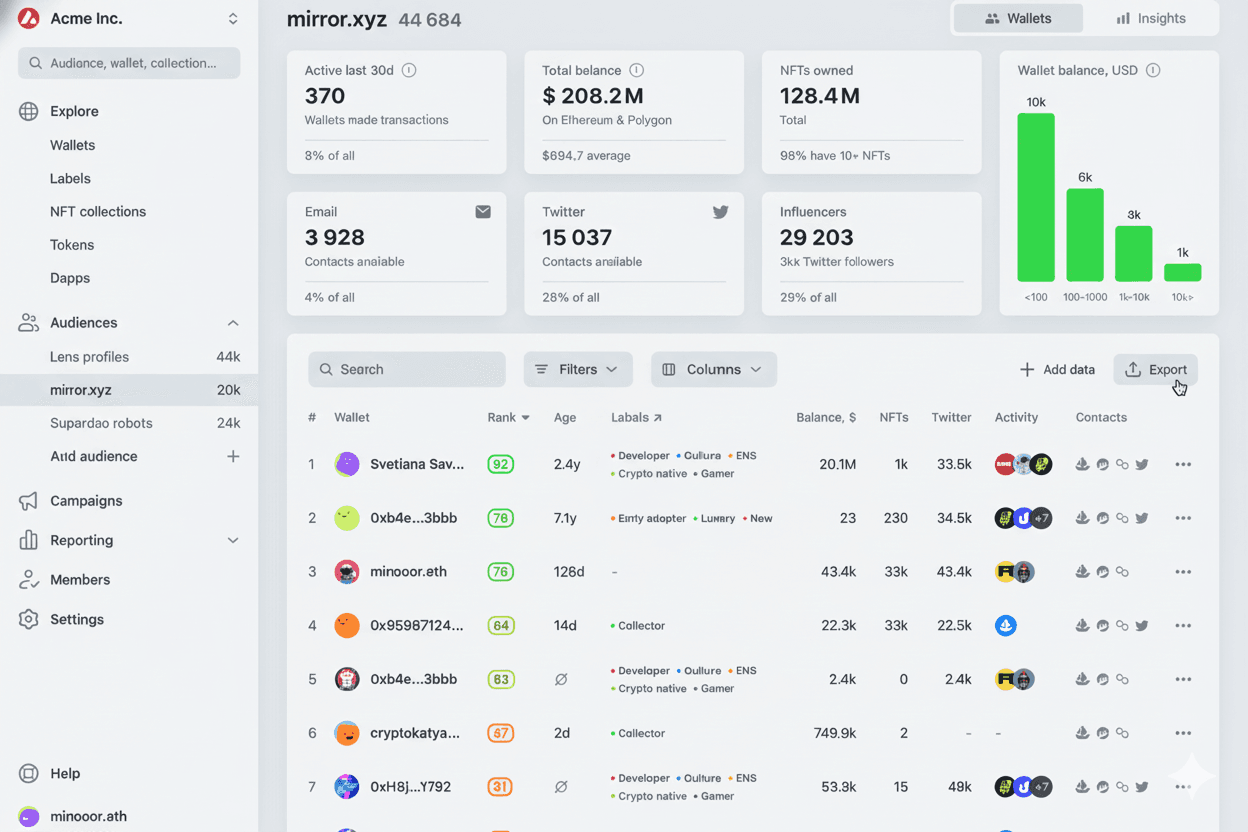The width and height of the screenshot is (1248, 832).
Task: Open the Filters dropdown
Action: tap(578, 369)
